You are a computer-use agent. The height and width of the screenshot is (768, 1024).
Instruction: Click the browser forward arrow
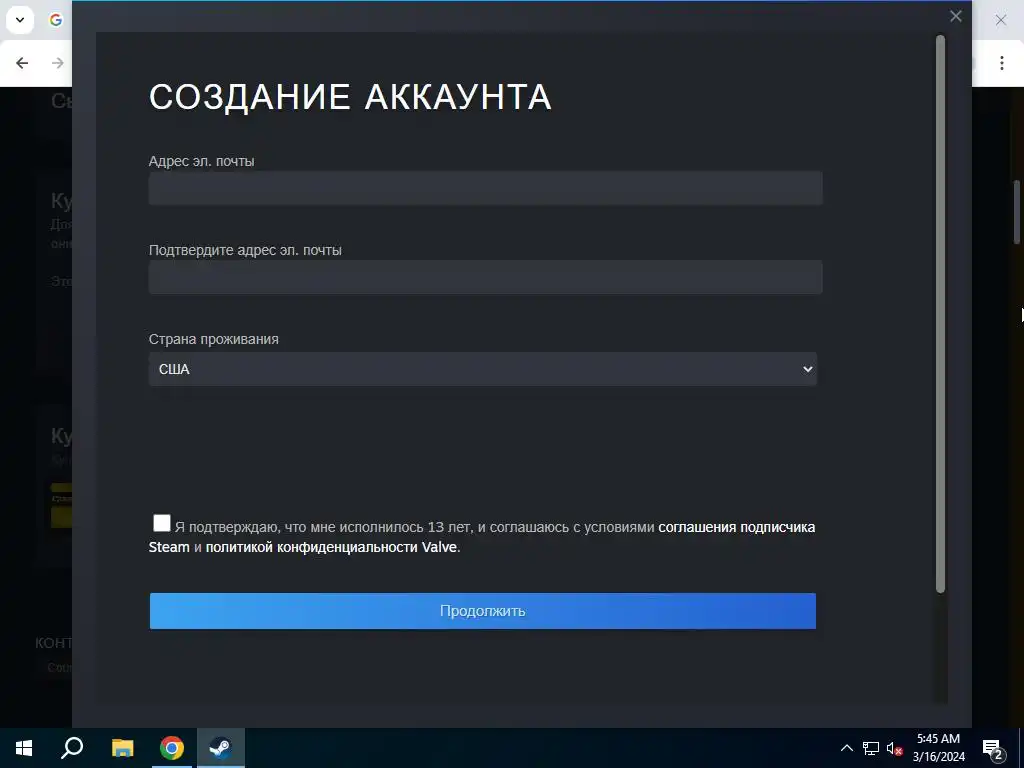click(x=57, y=63)
